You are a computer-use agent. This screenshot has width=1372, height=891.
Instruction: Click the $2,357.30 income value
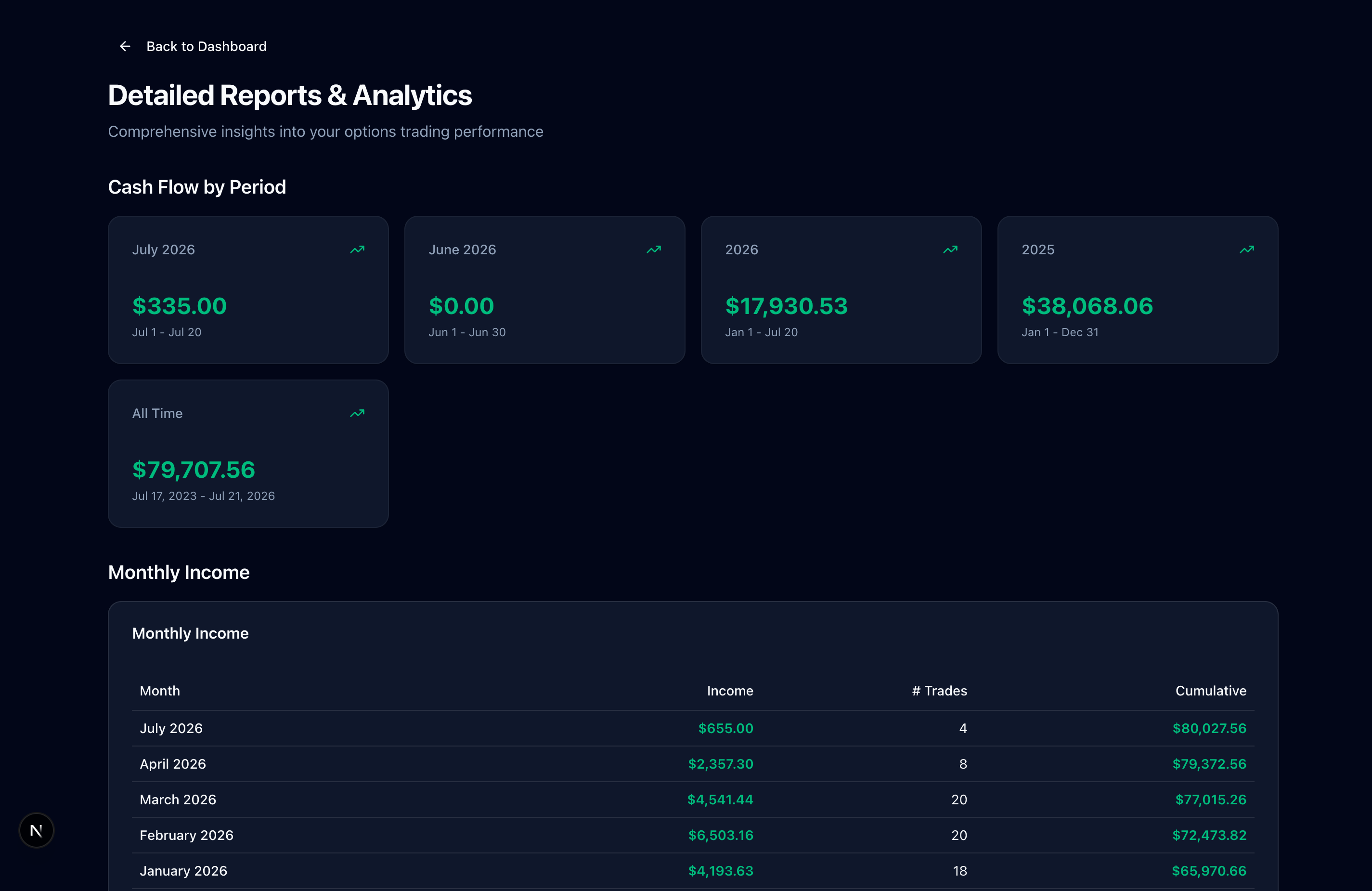[x=721, y=764]
